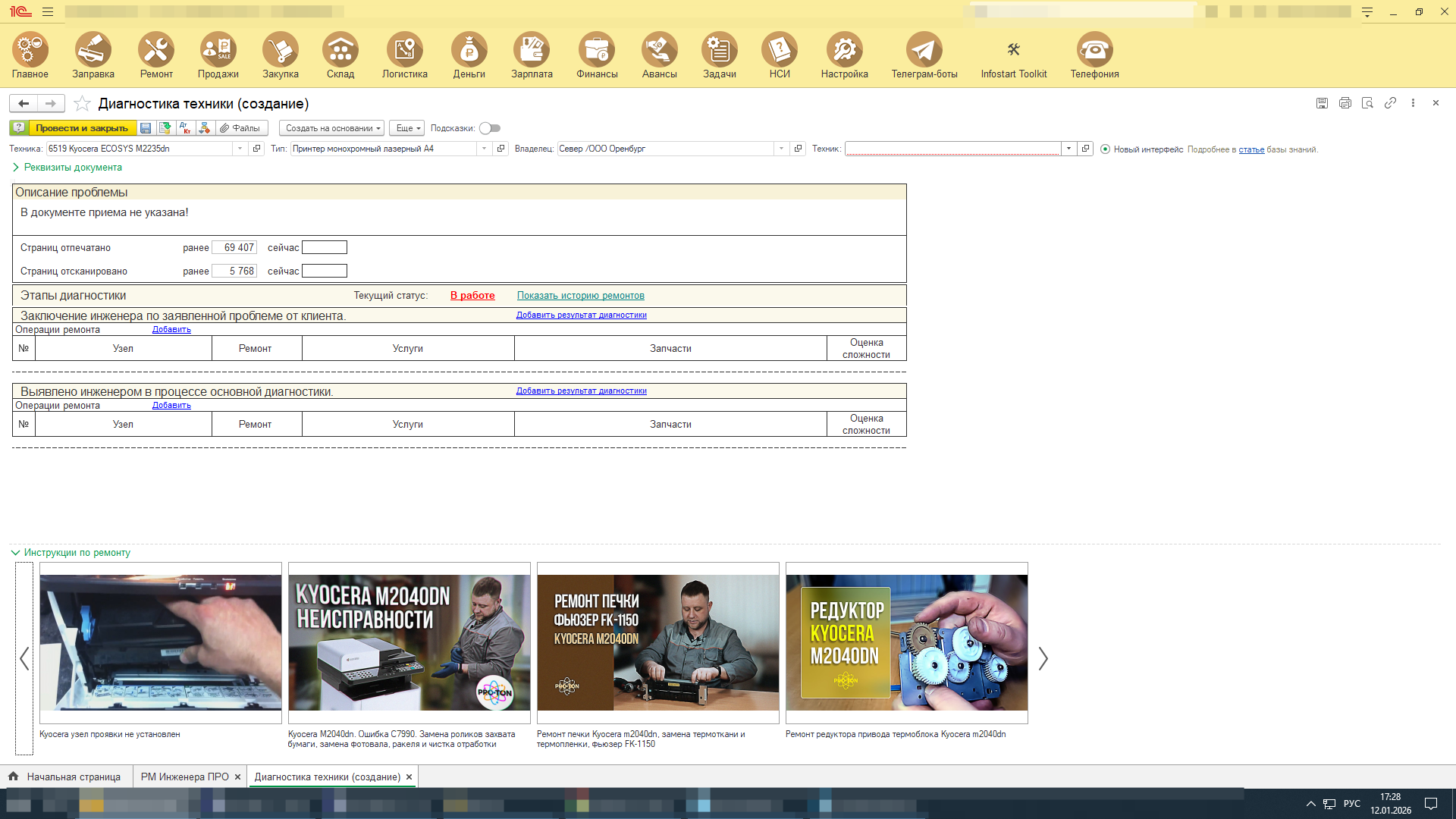Click the print icon in header
The height and width of the screenshot is (819, 1456).
pyautogui.click(x=1345, y=103)
